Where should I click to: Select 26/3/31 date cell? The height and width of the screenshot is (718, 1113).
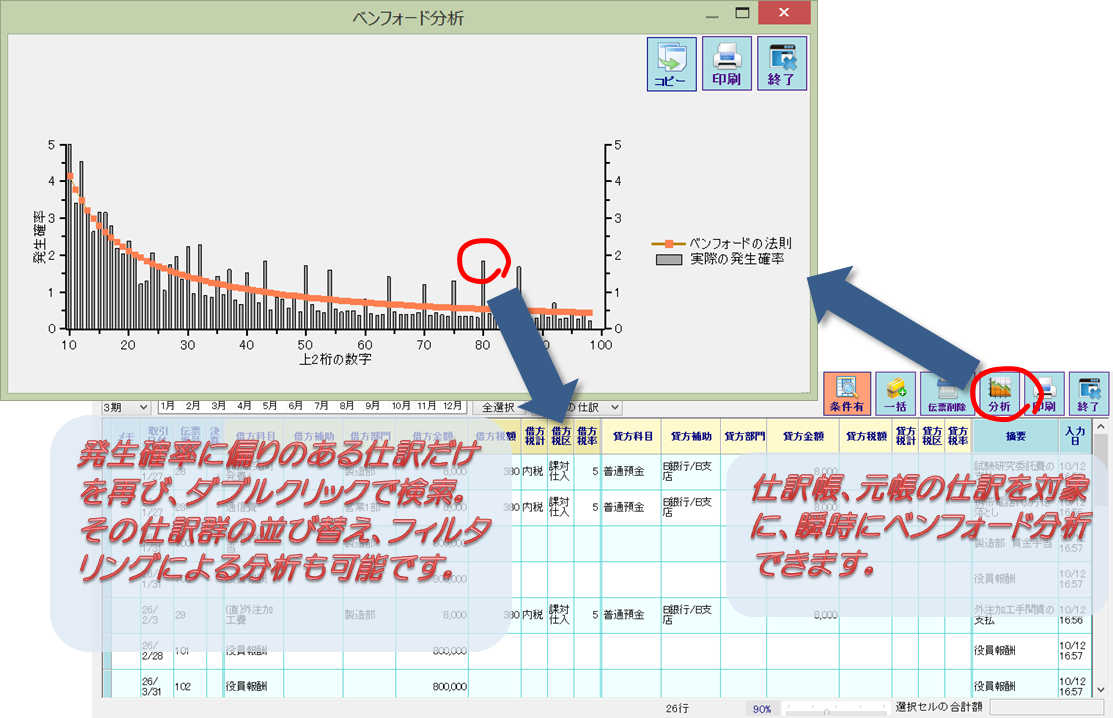coord(157,686)
